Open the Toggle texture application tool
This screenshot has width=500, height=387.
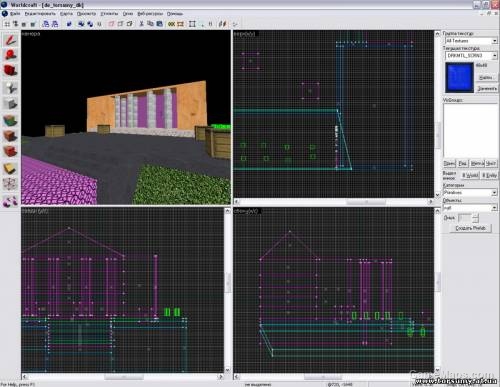tap(10, 120)
